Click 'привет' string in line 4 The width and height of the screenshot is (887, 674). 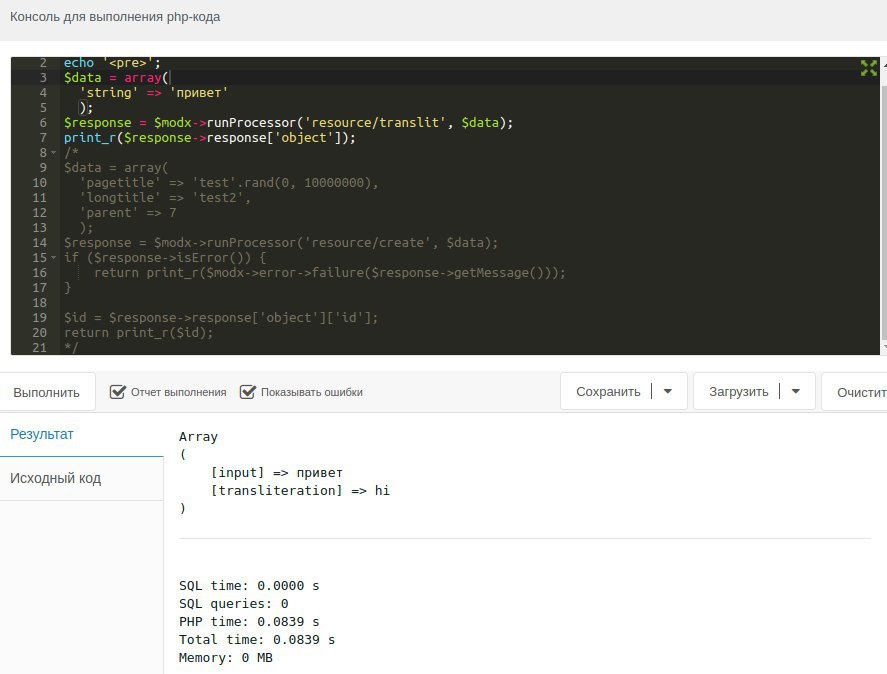pos(199,93)
